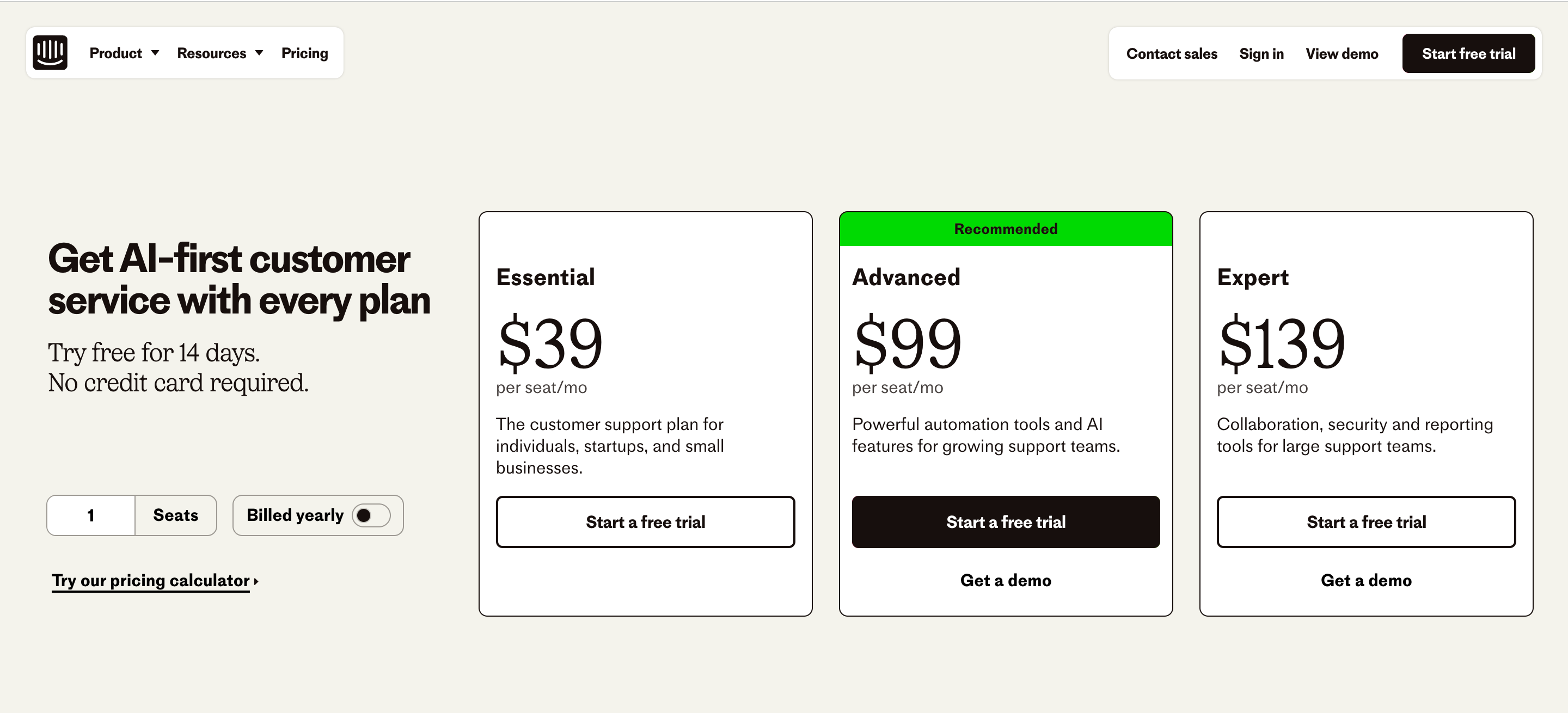1568x713 pixels.
Task: Toggle the Billed yearly switch
Action: coord(371,515)
